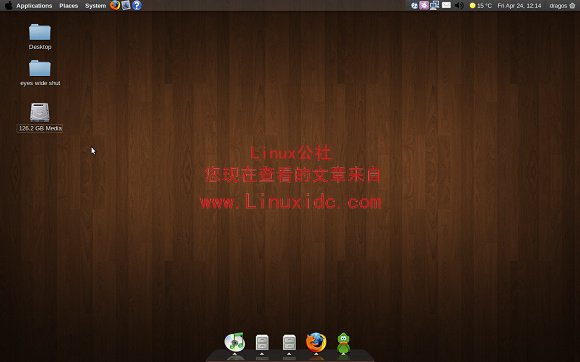Viewport: 580px width, 362px height.
Task: Click the Apple logo in the top panel
Action: tap(9, 6)
